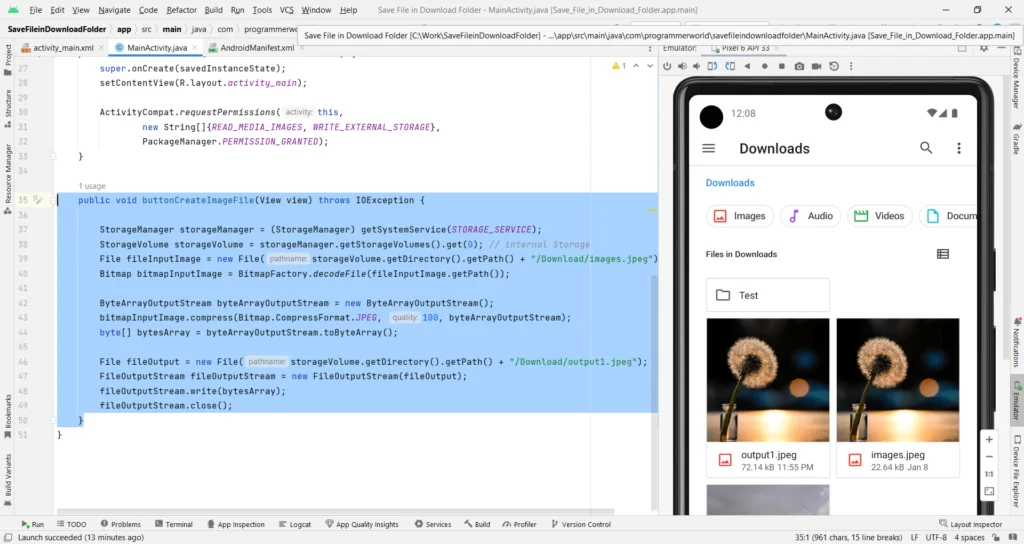
Task: Go to the previous highlighted error arrow
Action: click(x=636, y=66)
